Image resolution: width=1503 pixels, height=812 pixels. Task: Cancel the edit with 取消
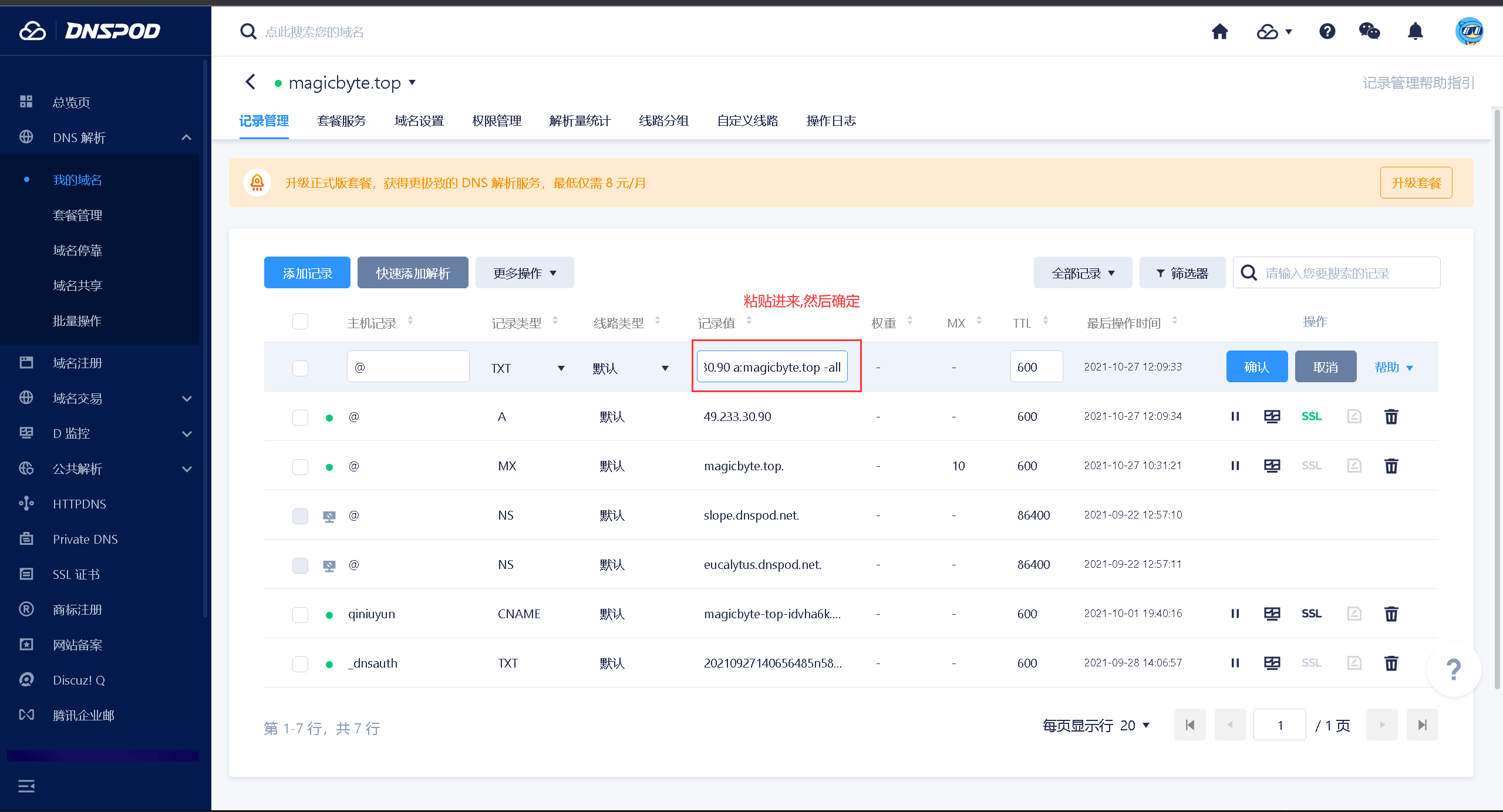pos(1326,366)
